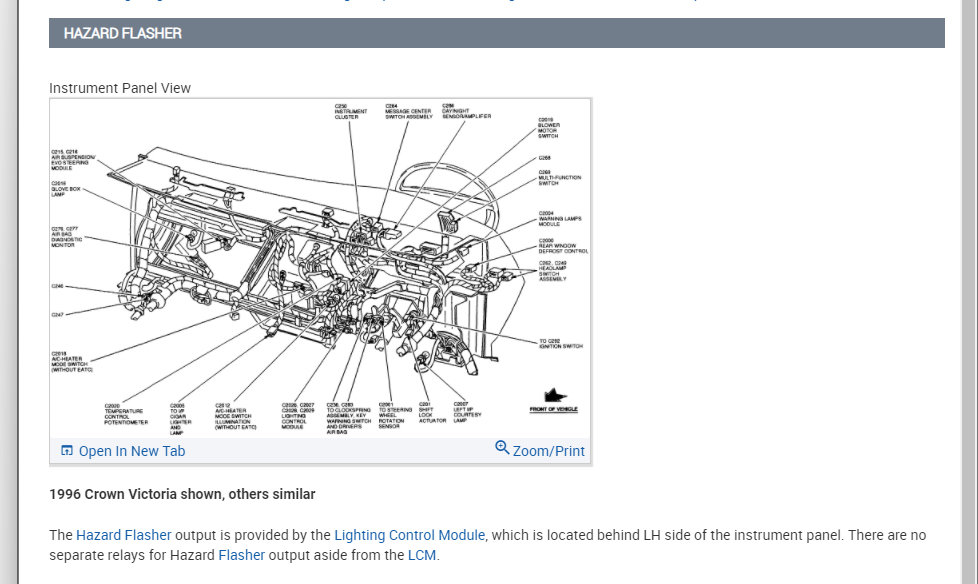
Task: Click the FRONT OF VEHICLE arrow symbol
Action: pos(554,396)
